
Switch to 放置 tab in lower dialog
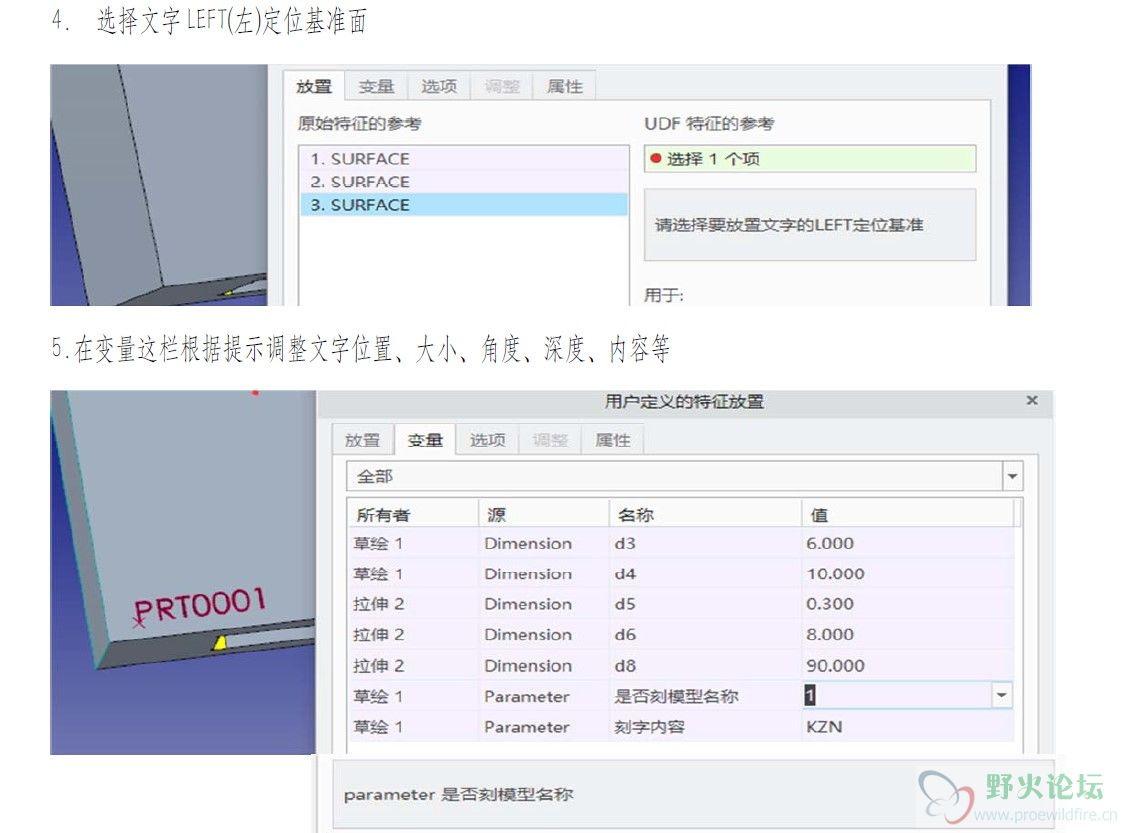(362, 440)
